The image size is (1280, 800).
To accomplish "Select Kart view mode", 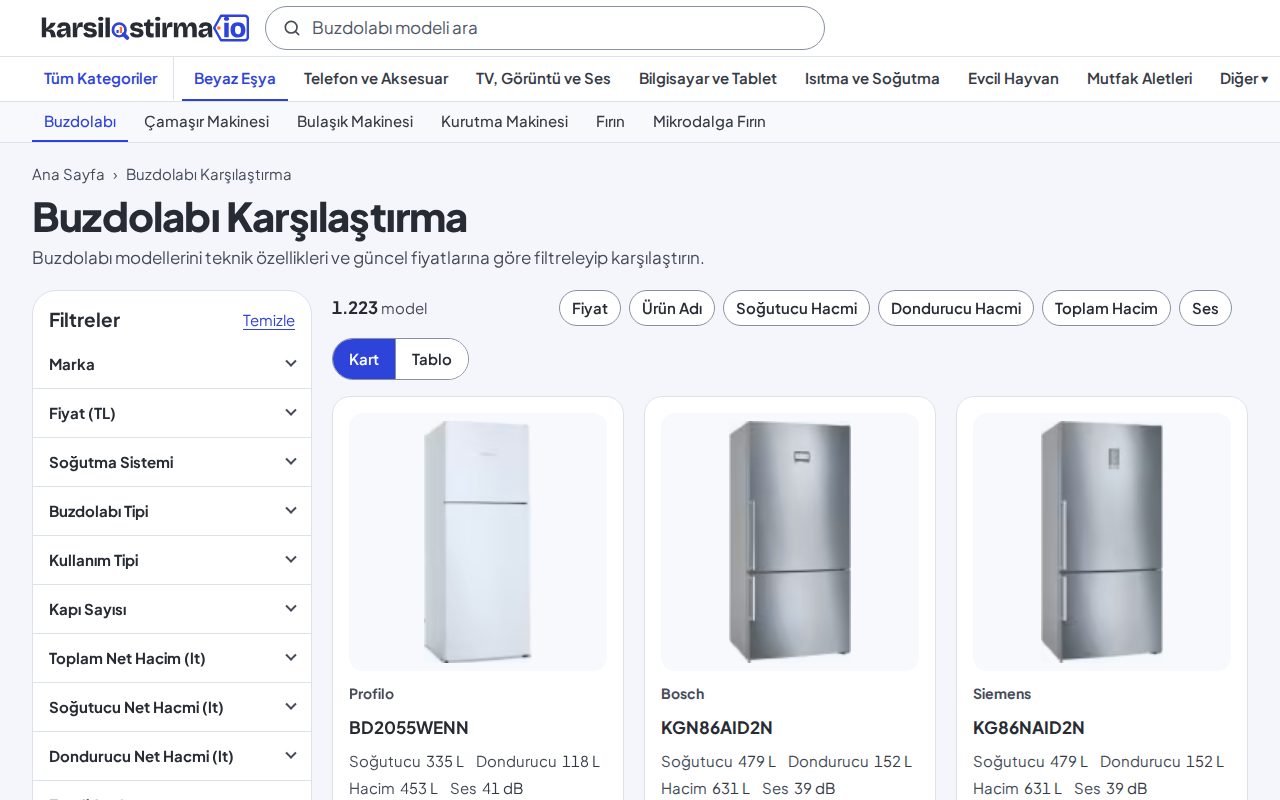I will click(364, 359).
